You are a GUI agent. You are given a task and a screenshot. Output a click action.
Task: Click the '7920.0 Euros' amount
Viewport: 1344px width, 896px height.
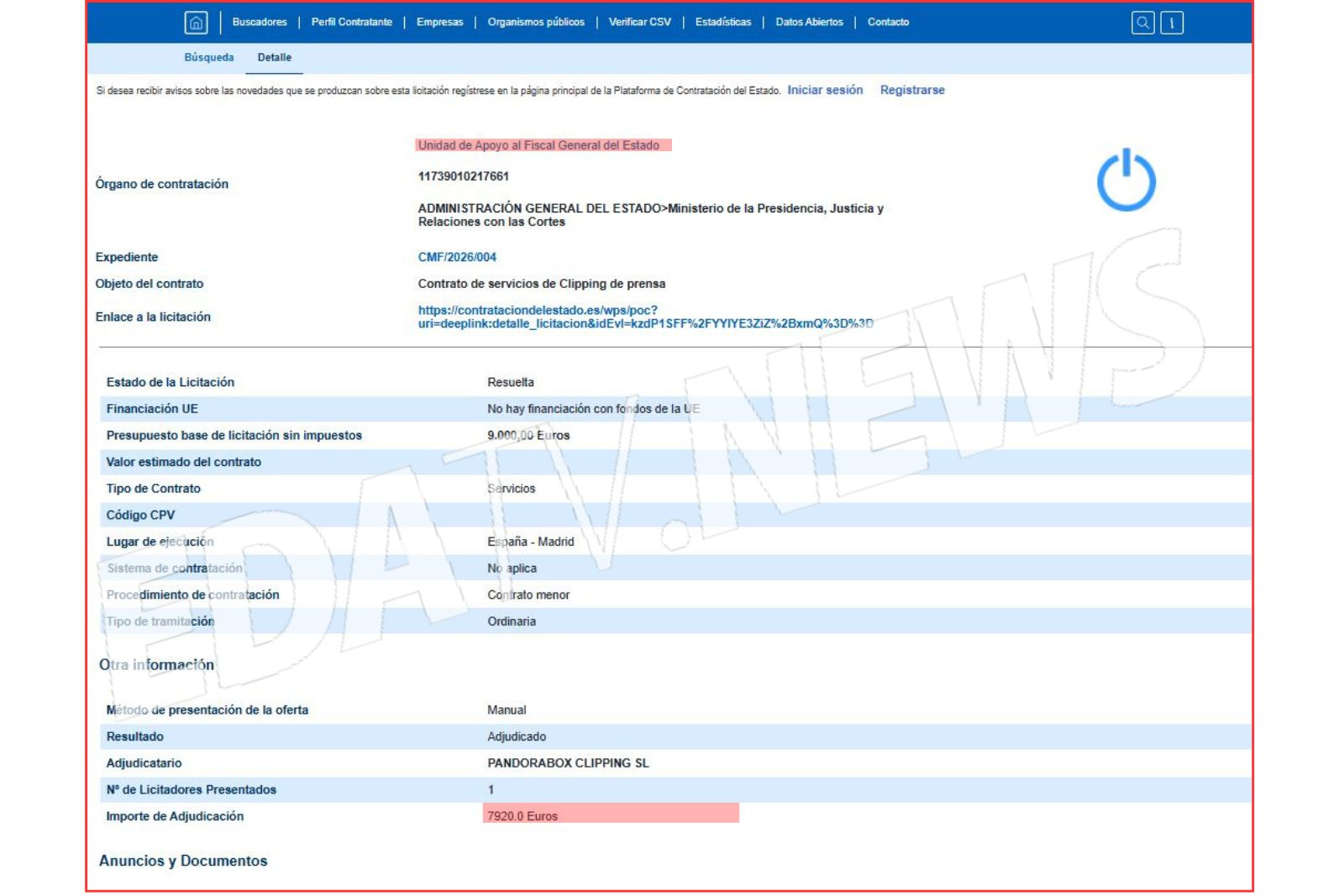pos(522,816)
